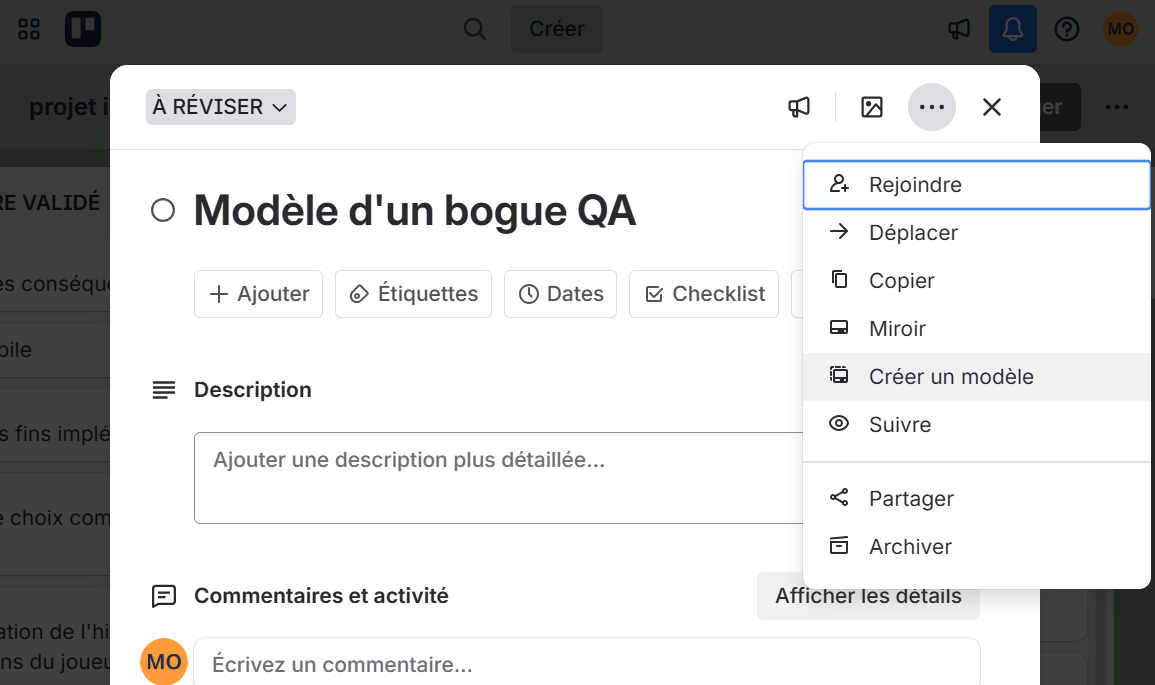Select Créer un modèle from the menu
1155x685 pixels.
point(951,376)
